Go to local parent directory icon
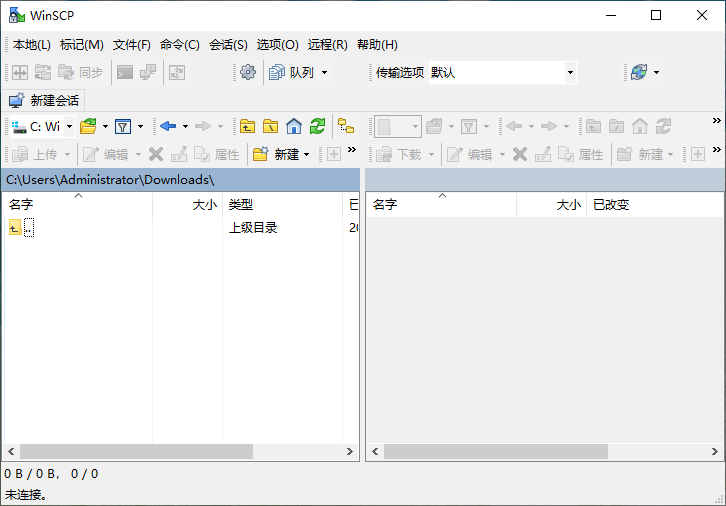Image resolution: width=726 pixels, height=506 pixels. coord(247,126)
